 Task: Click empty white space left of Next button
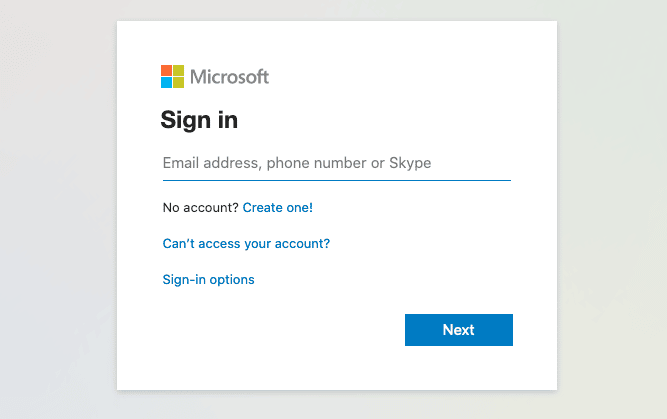tap(280, 330)
